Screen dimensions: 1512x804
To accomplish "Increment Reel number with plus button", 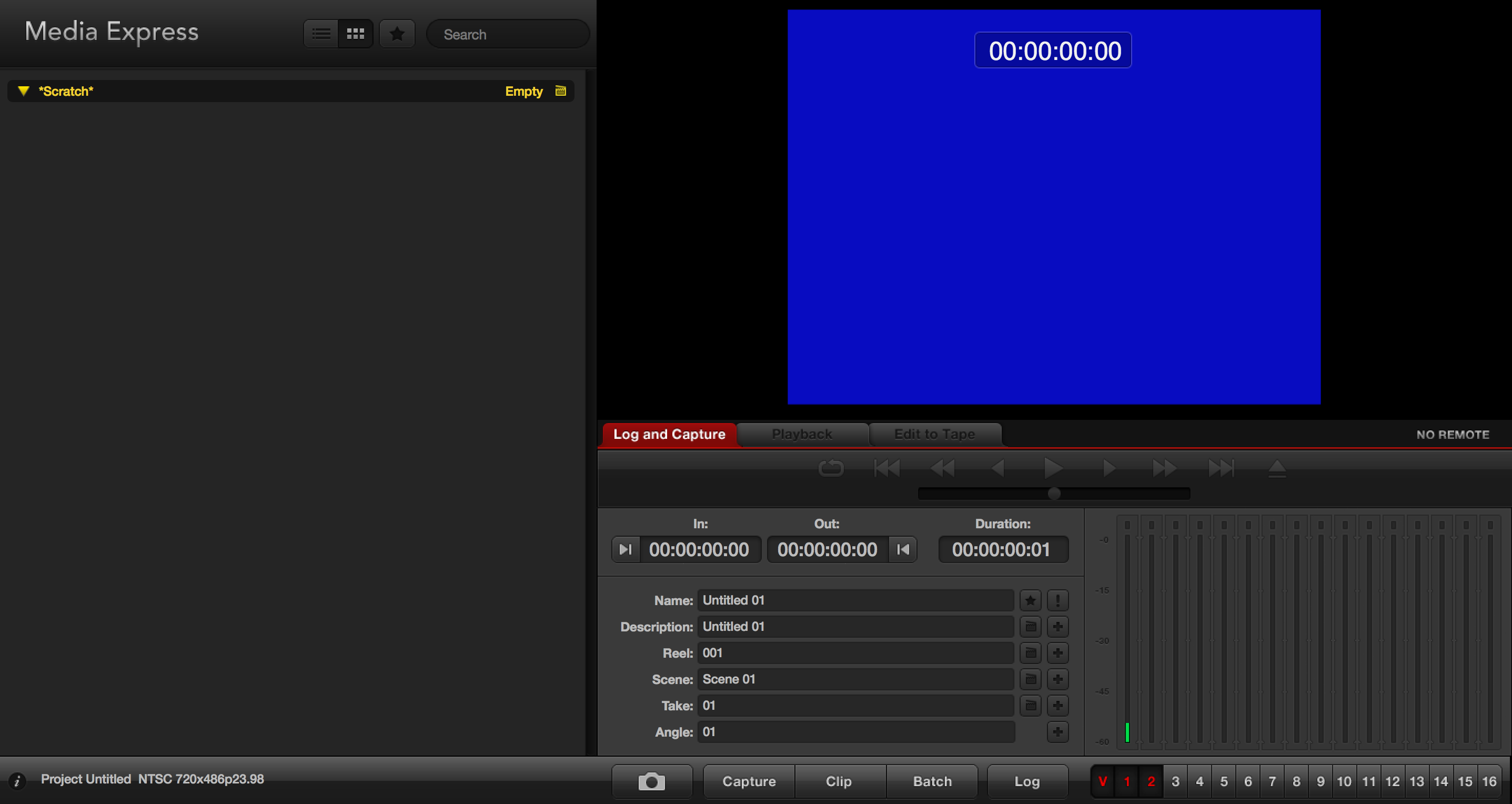I will (1057, 653).
